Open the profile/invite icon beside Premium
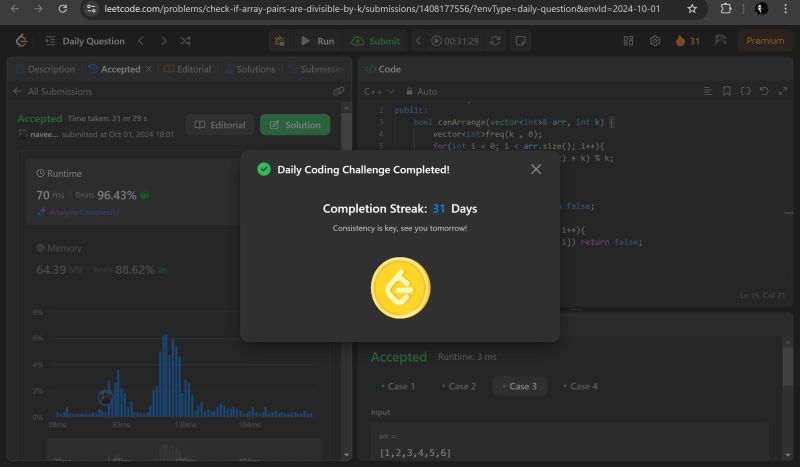The height and width of the screenshot is (467, 800). pyautogui.click(x=720, y=40)
